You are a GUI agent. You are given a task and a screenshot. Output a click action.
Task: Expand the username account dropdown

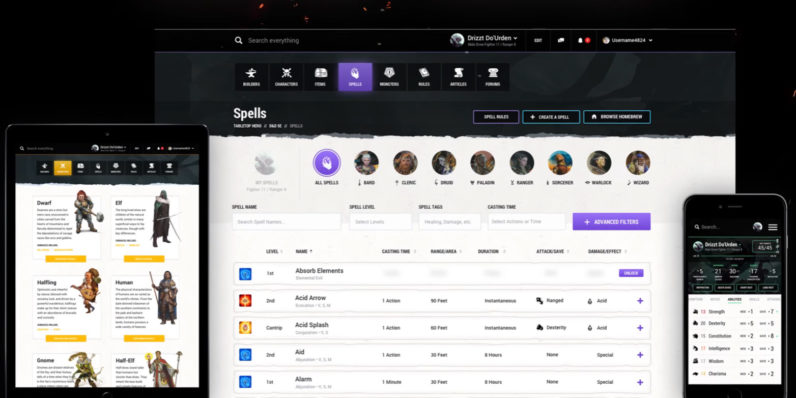tap(627, 40)
